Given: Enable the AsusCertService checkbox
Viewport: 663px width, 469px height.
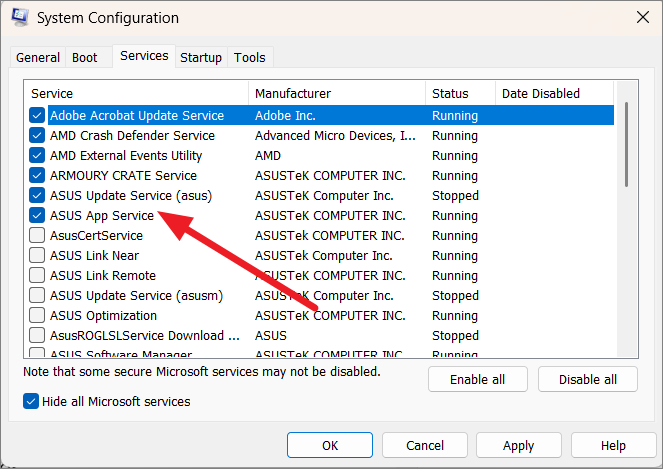Looking at the screenshot, I should pos(37,235).
